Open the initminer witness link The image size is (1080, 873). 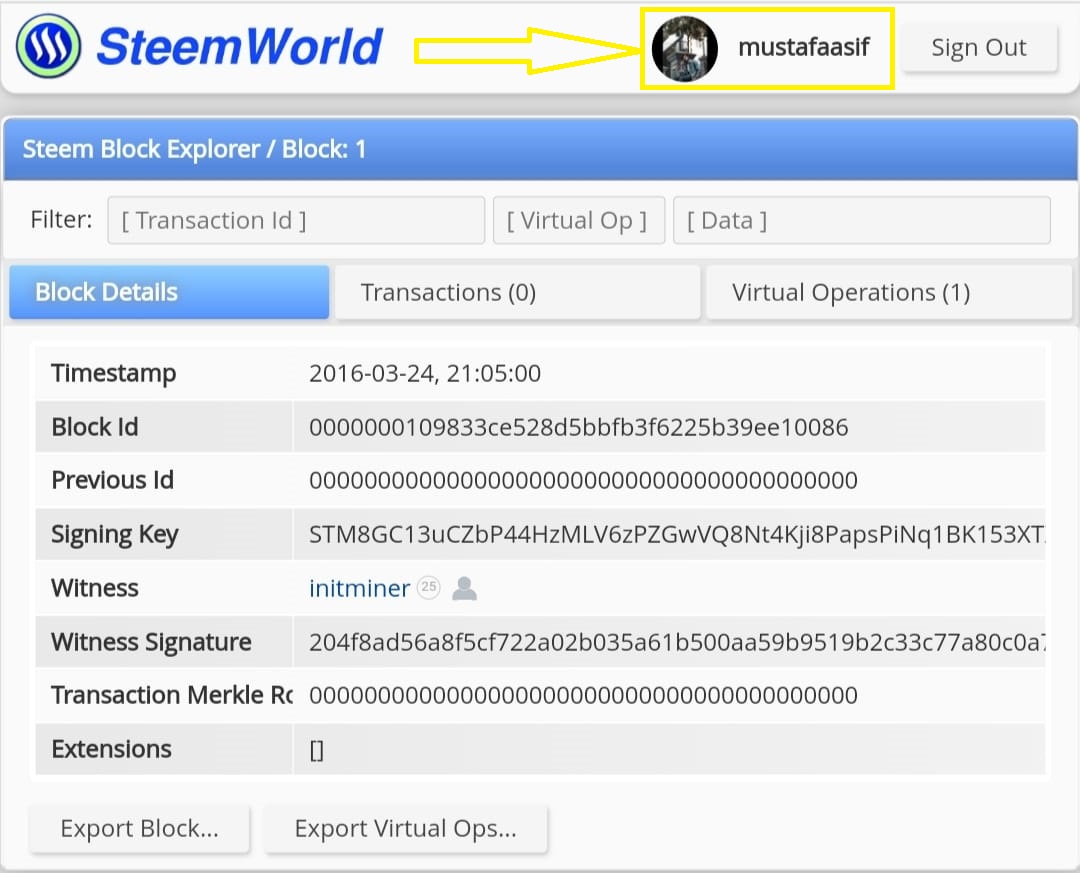[360, 588]
